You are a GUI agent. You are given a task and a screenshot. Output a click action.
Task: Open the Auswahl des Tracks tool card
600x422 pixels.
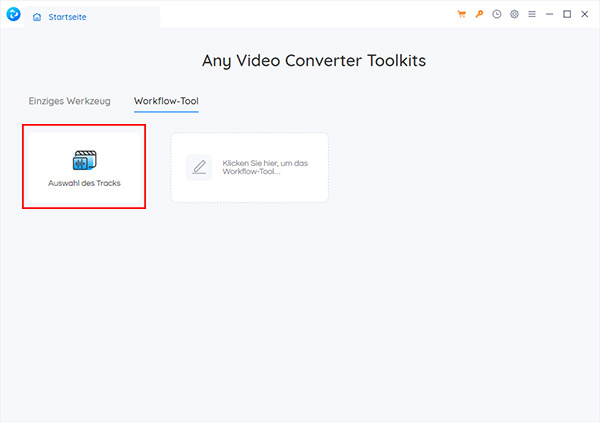84,167
